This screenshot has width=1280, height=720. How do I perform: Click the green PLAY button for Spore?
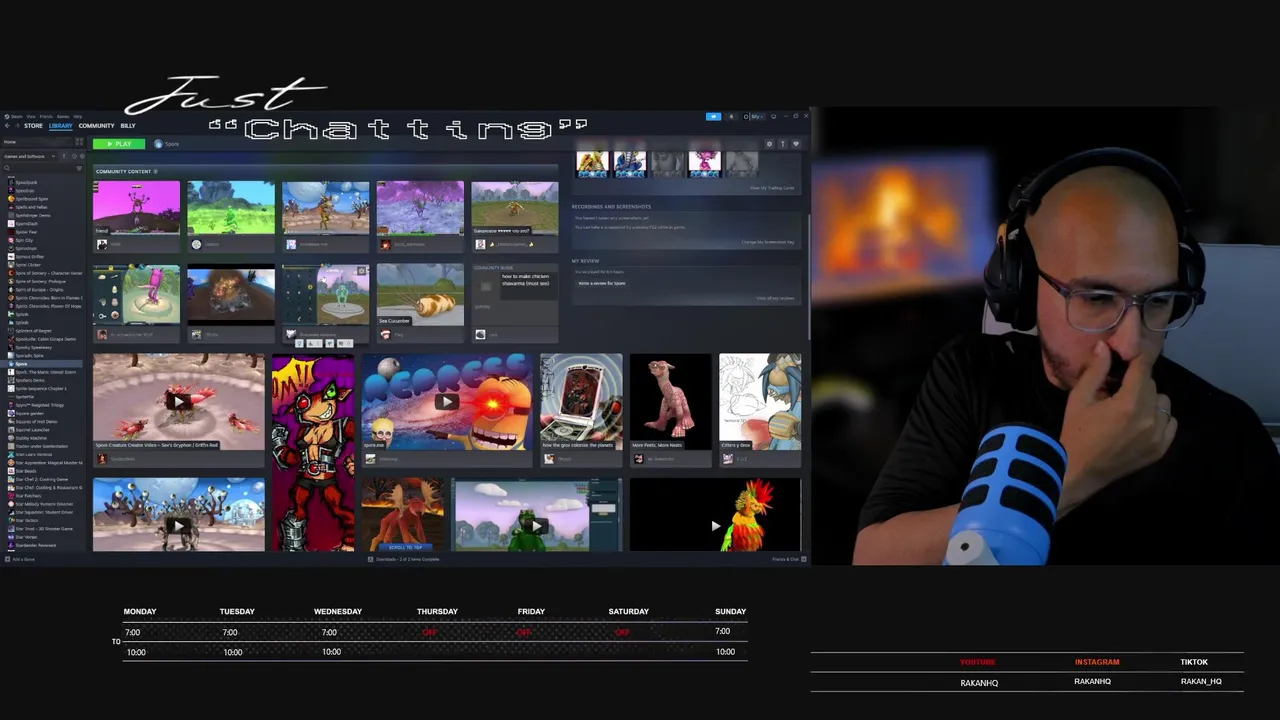(x=119, y=144)
